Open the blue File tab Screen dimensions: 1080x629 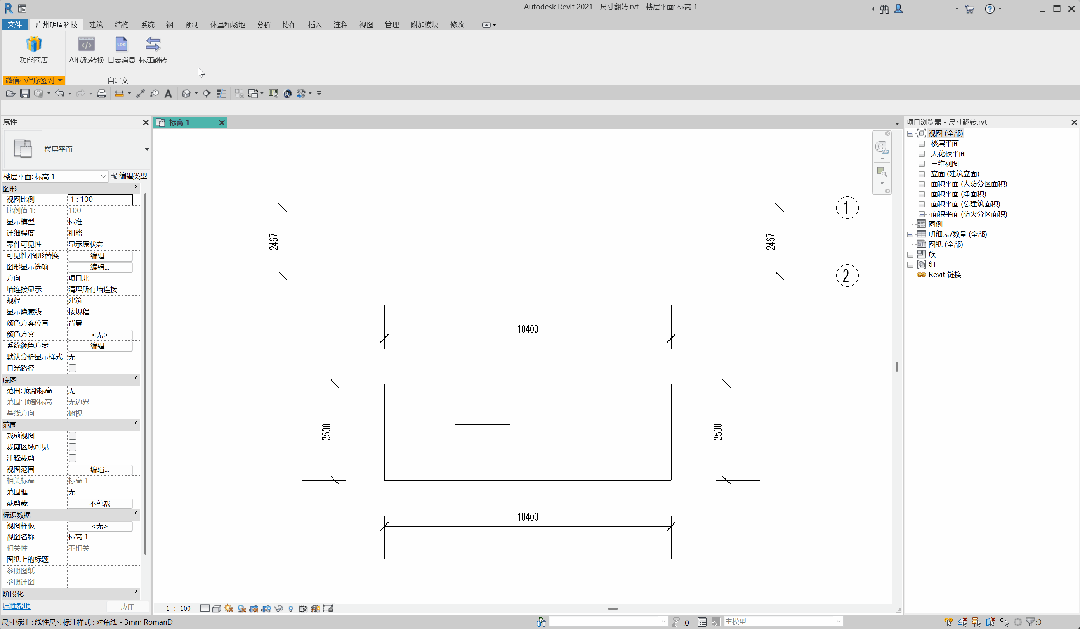coord(14,25)
